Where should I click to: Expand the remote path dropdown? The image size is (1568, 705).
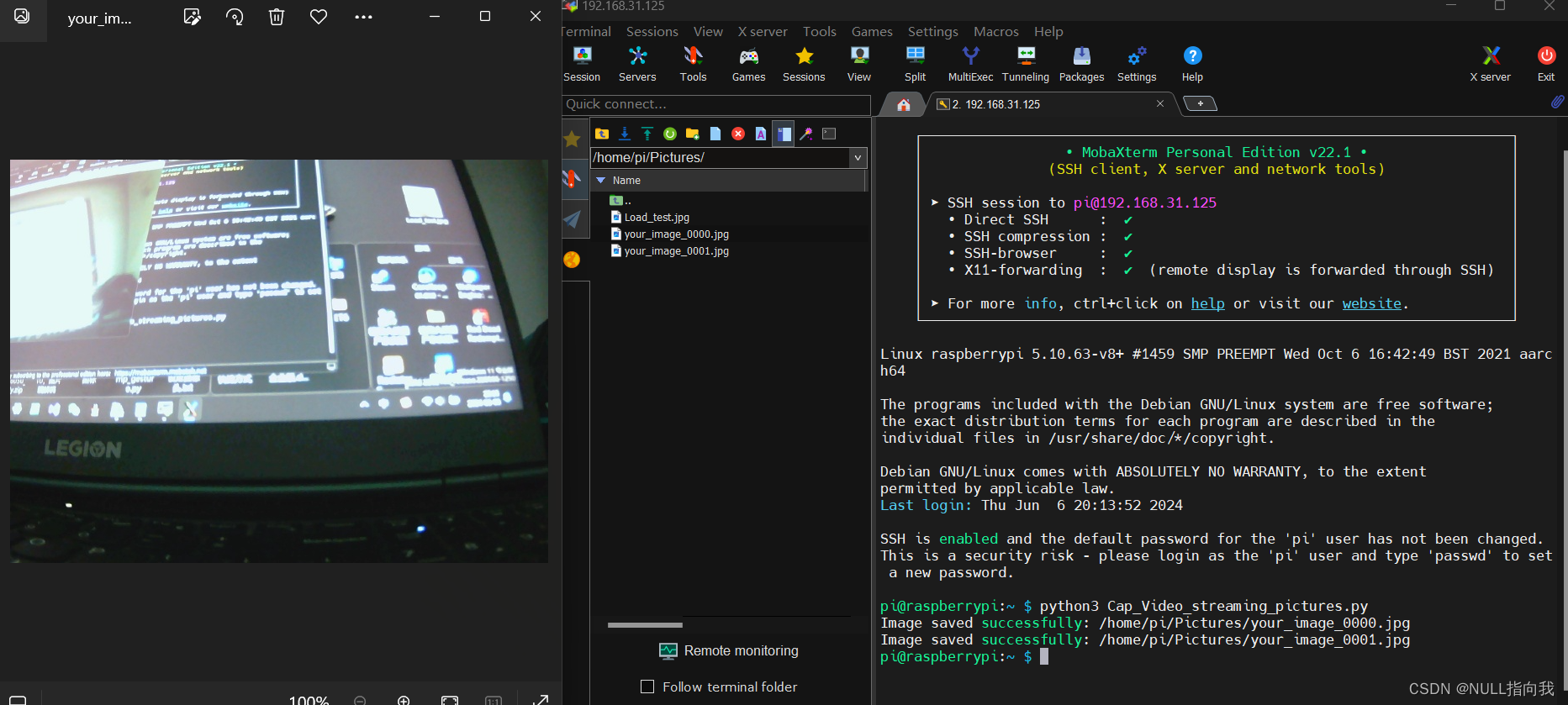tap(858, 157)
